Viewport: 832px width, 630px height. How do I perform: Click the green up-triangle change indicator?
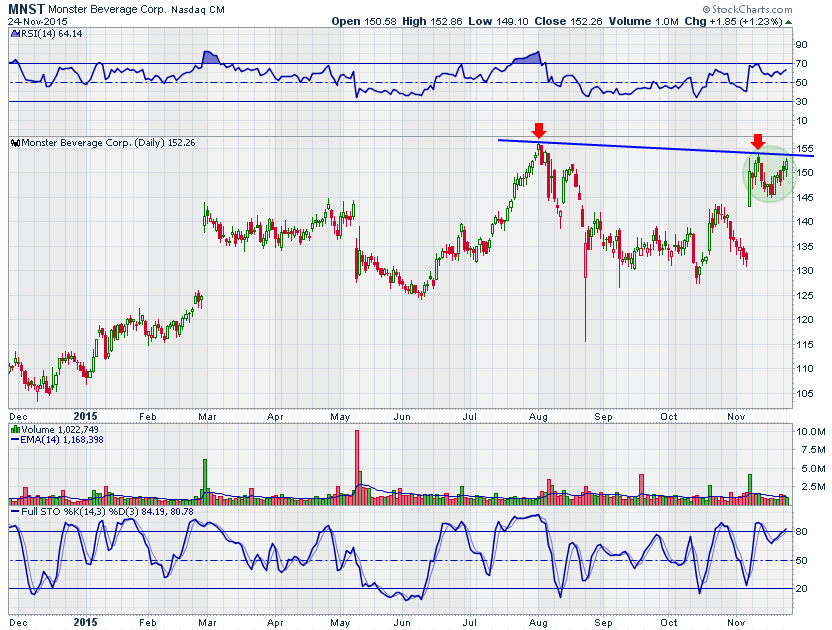(x=788, y=22)
